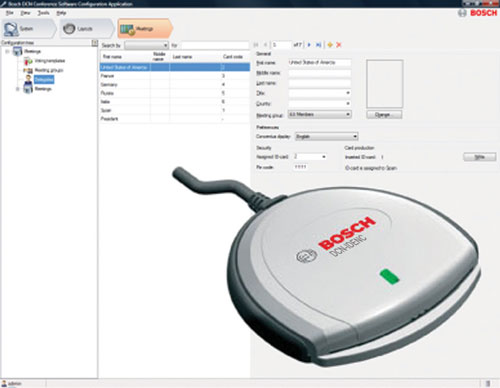Open the System workflow step
The image size is (500, 388).
click(29, 29)
